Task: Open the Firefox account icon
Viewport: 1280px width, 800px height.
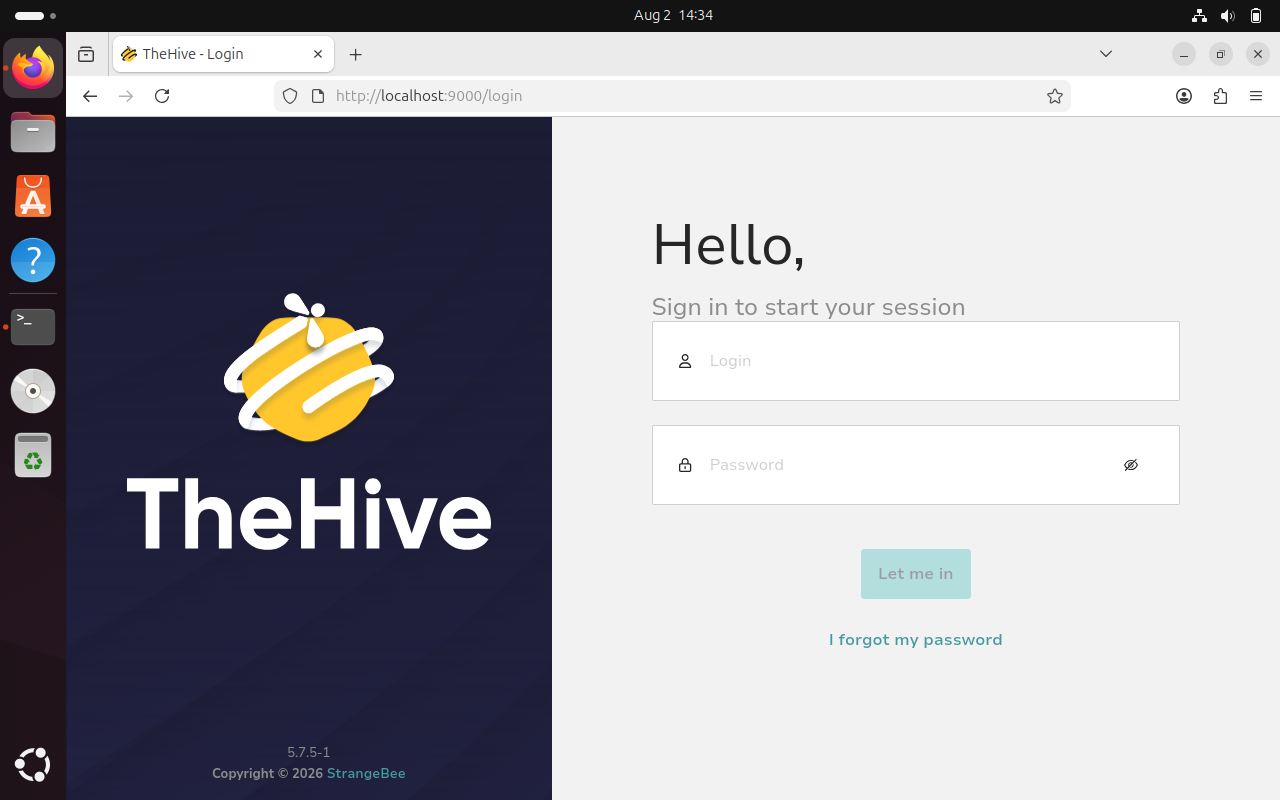Action: coord(1184,96)
